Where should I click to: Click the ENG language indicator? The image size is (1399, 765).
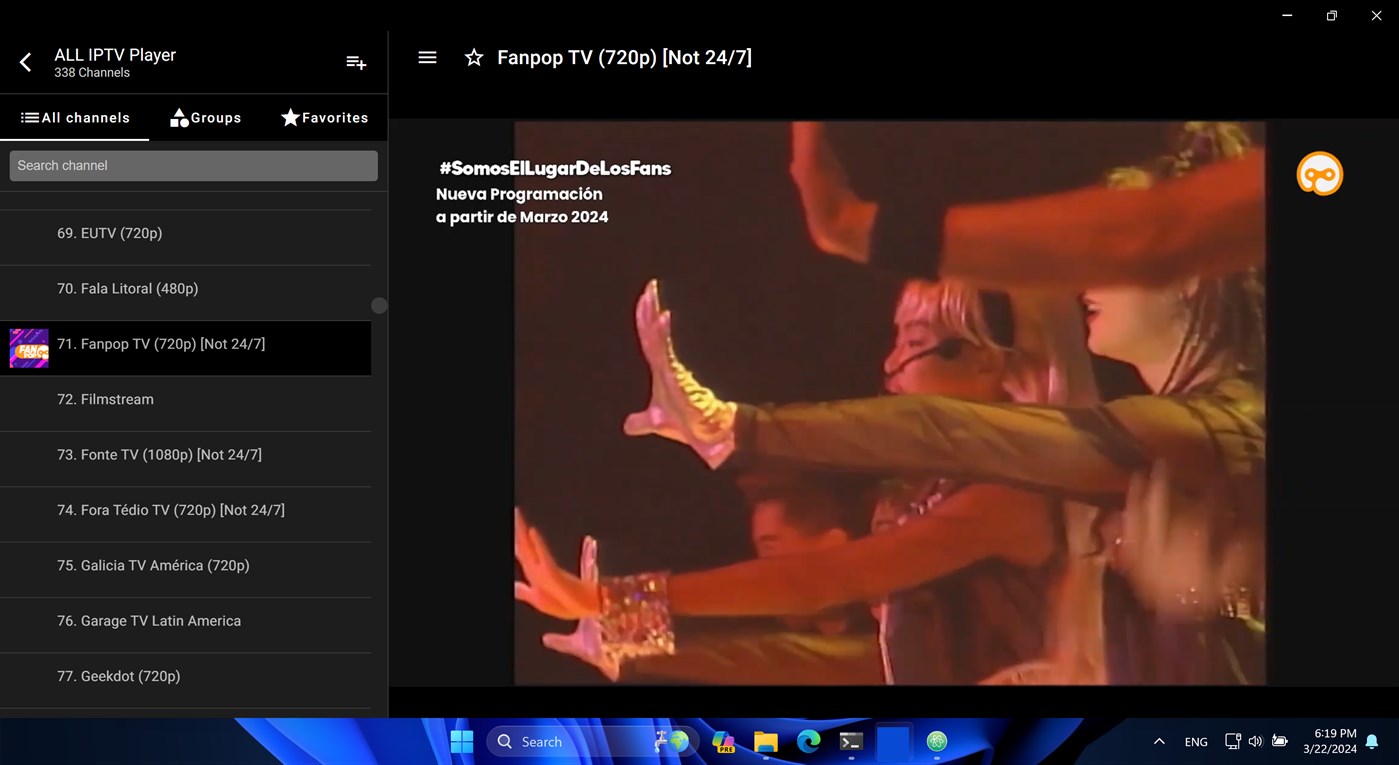1195,741
